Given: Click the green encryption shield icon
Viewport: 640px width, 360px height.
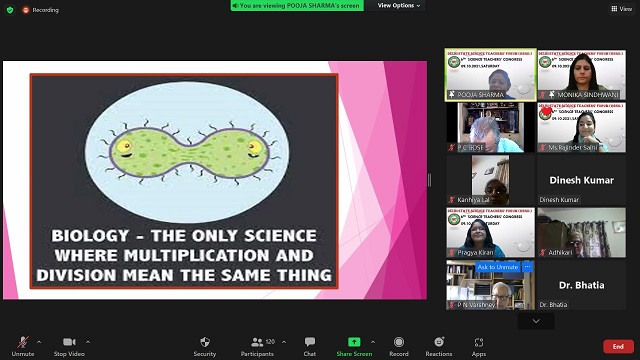Looking at the screenshot, I should [x=10, y=10].
